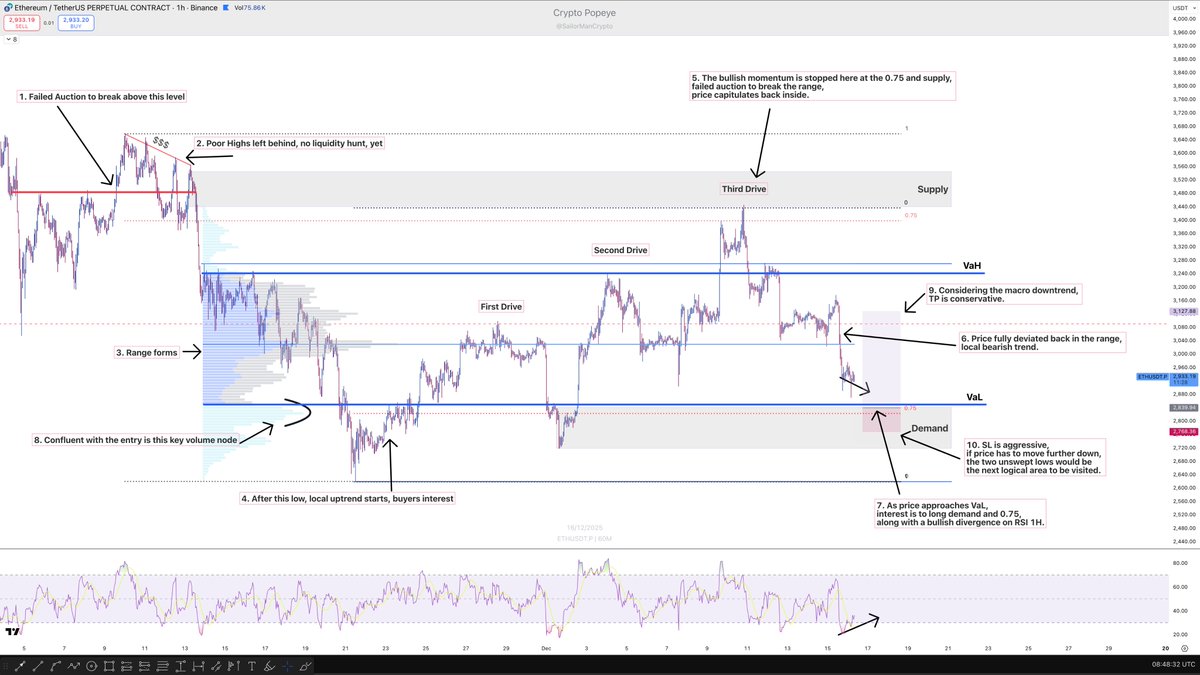Image resolution: width=1200 pixels, height=675 pixels.
Task: Click the Ethereum symbol logo icon
Action: coord(7,7)
